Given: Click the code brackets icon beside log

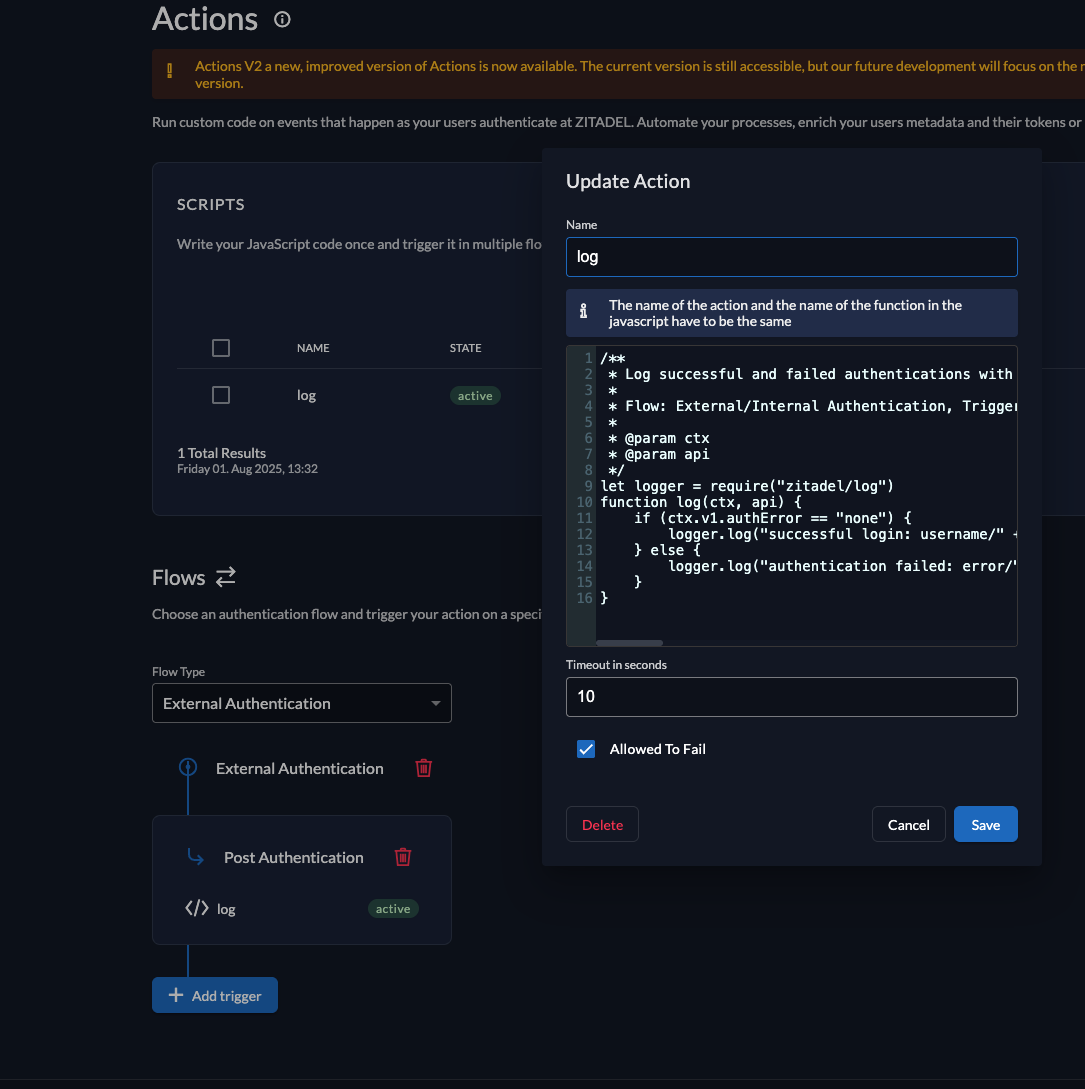Looking at the screenshot, I should tap(197, 908).
